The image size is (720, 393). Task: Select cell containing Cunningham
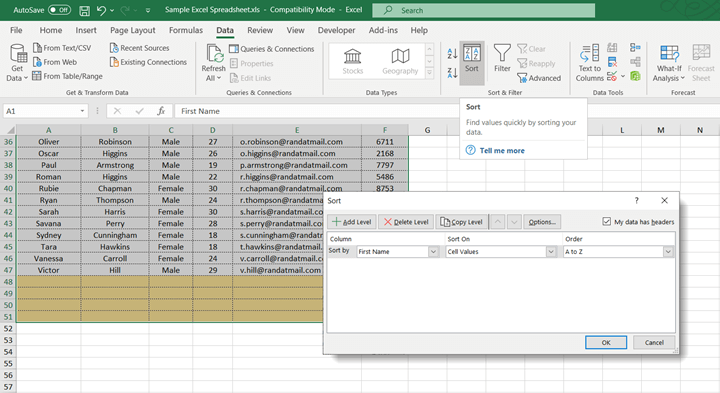(115, 235)
